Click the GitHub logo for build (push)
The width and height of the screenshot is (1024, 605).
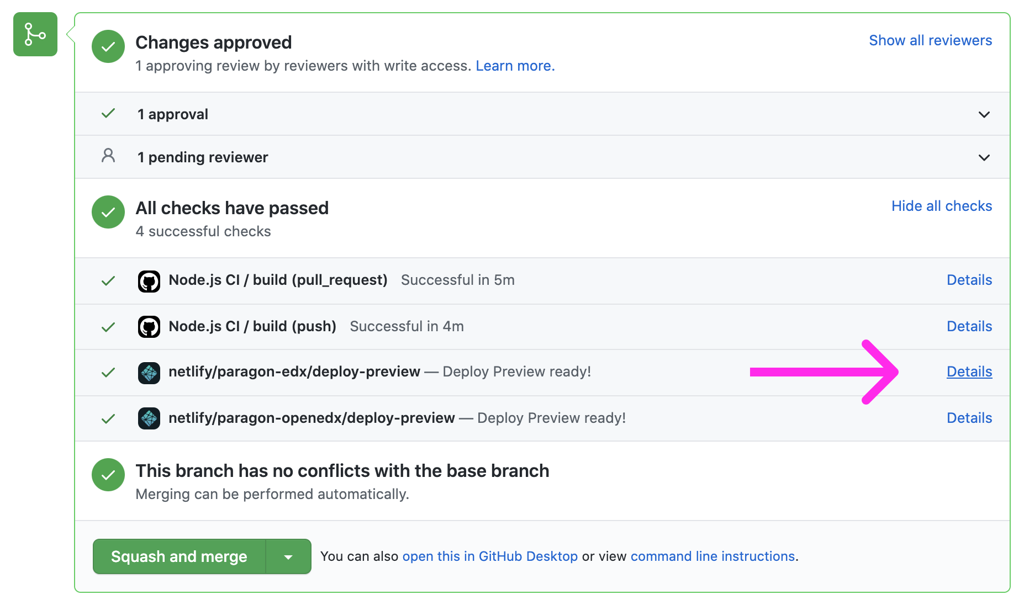point(149,327)
